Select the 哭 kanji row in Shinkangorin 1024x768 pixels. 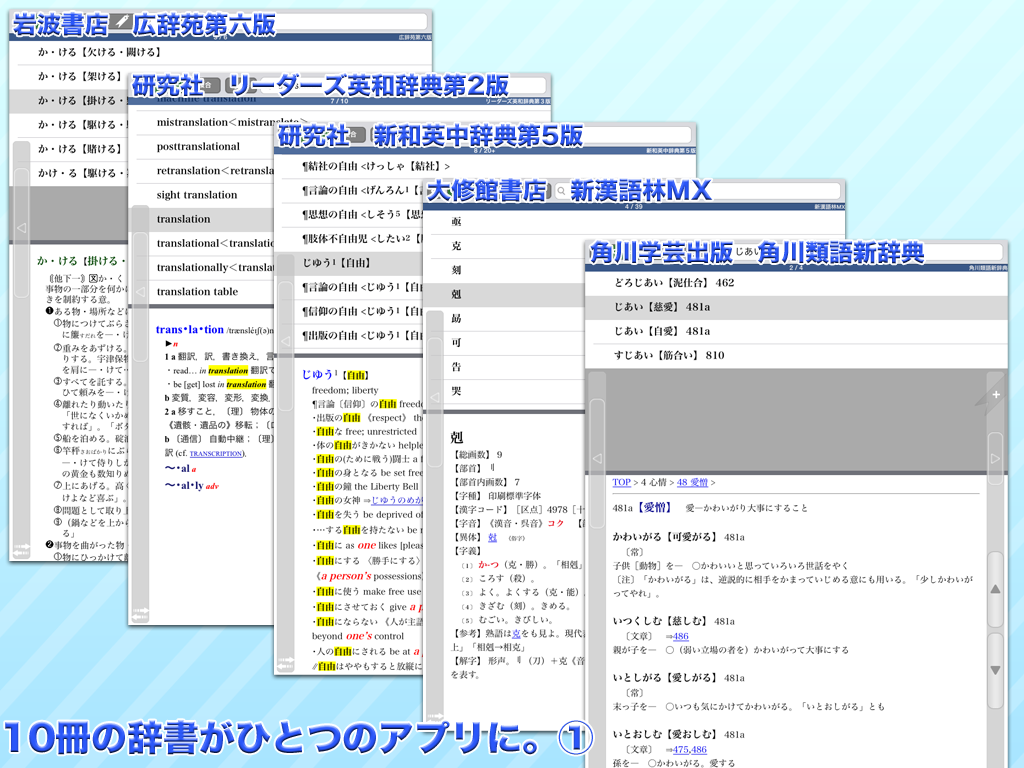coord(506,391)
